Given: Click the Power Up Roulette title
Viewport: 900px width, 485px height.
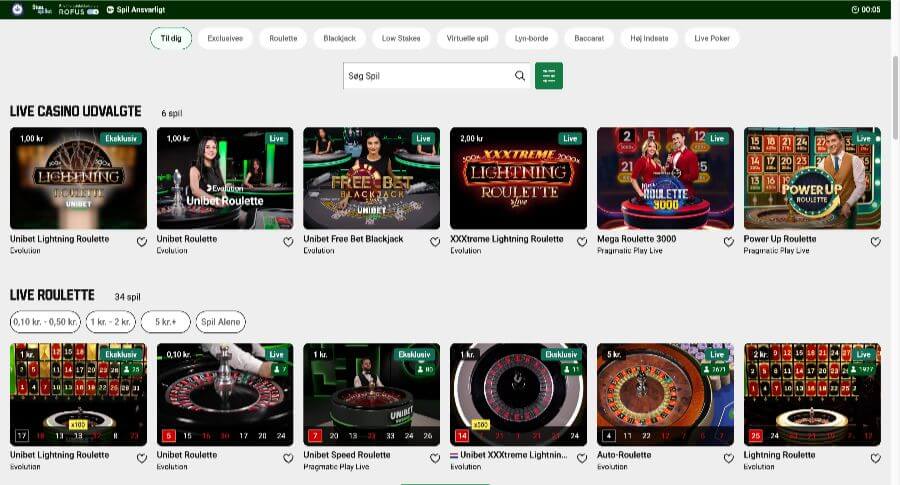Looking at the screenshot, I should coord(779,239).
